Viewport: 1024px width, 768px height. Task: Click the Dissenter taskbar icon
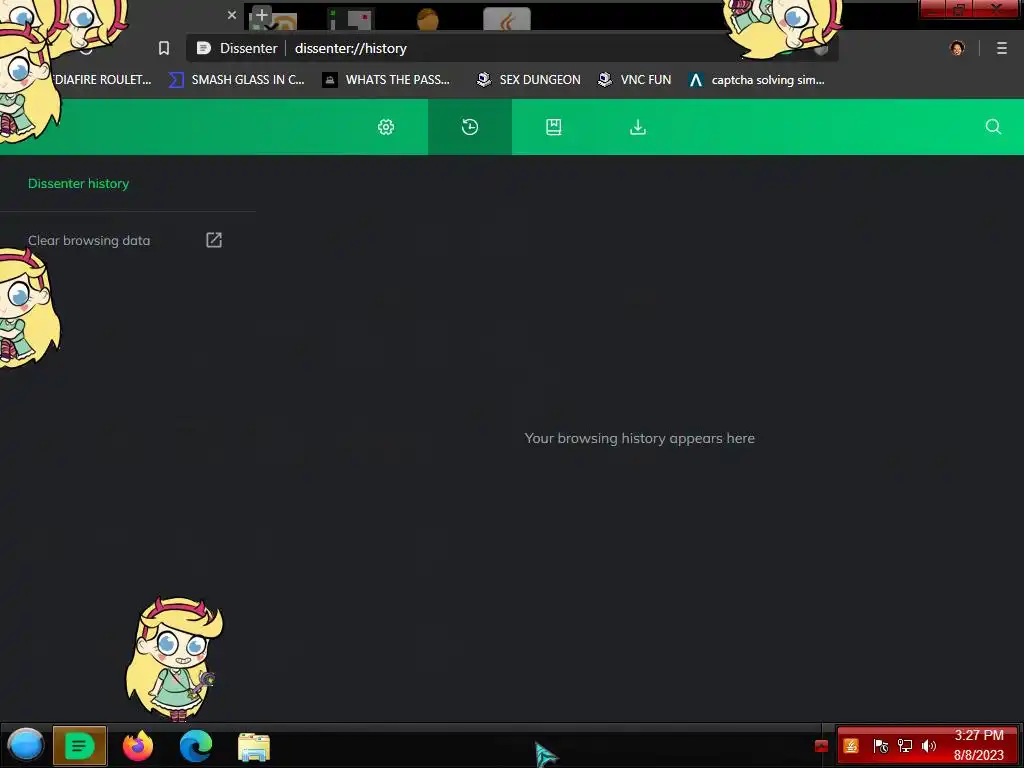point(80,745)
